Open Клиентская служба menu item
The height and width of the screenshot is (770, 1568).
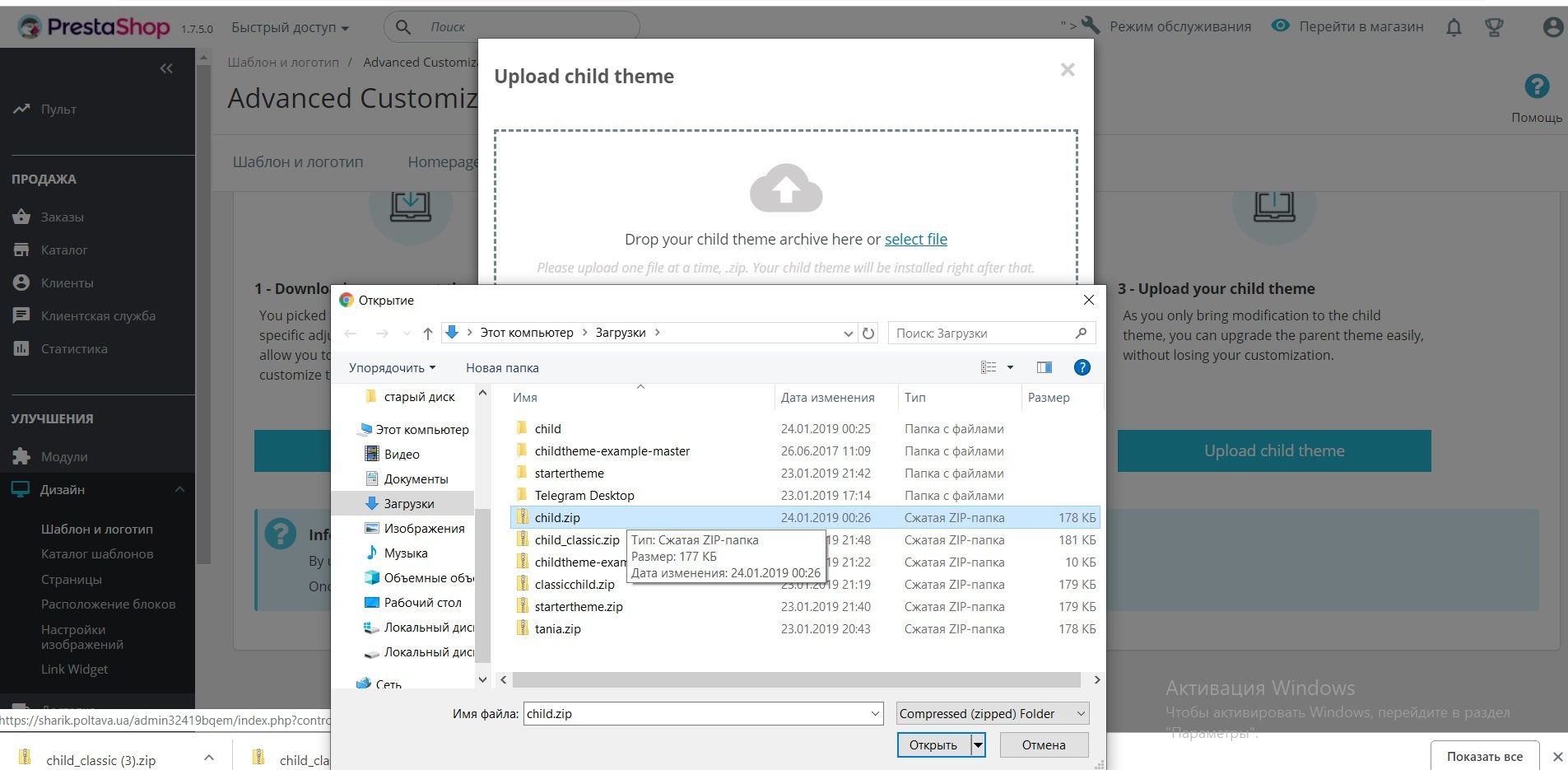98,315
